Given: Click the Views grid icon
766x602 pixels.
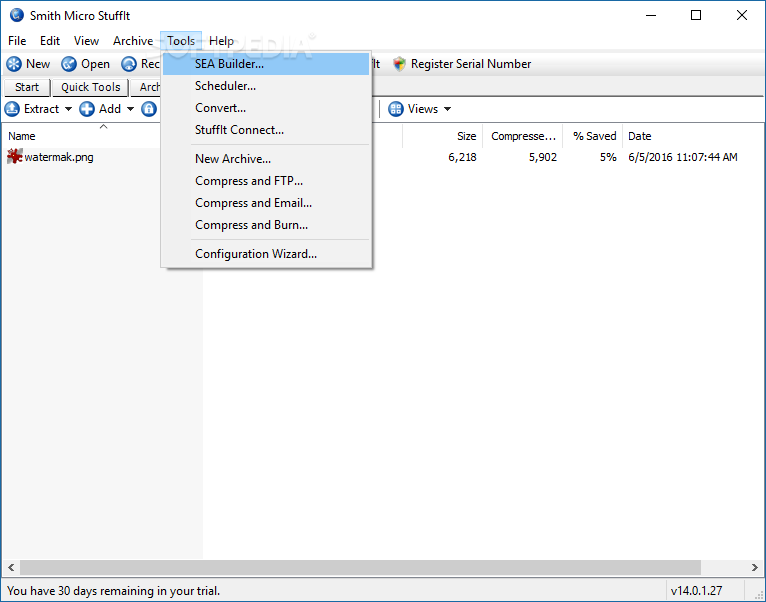Looking at the screenshot, I should click(396, 109).
